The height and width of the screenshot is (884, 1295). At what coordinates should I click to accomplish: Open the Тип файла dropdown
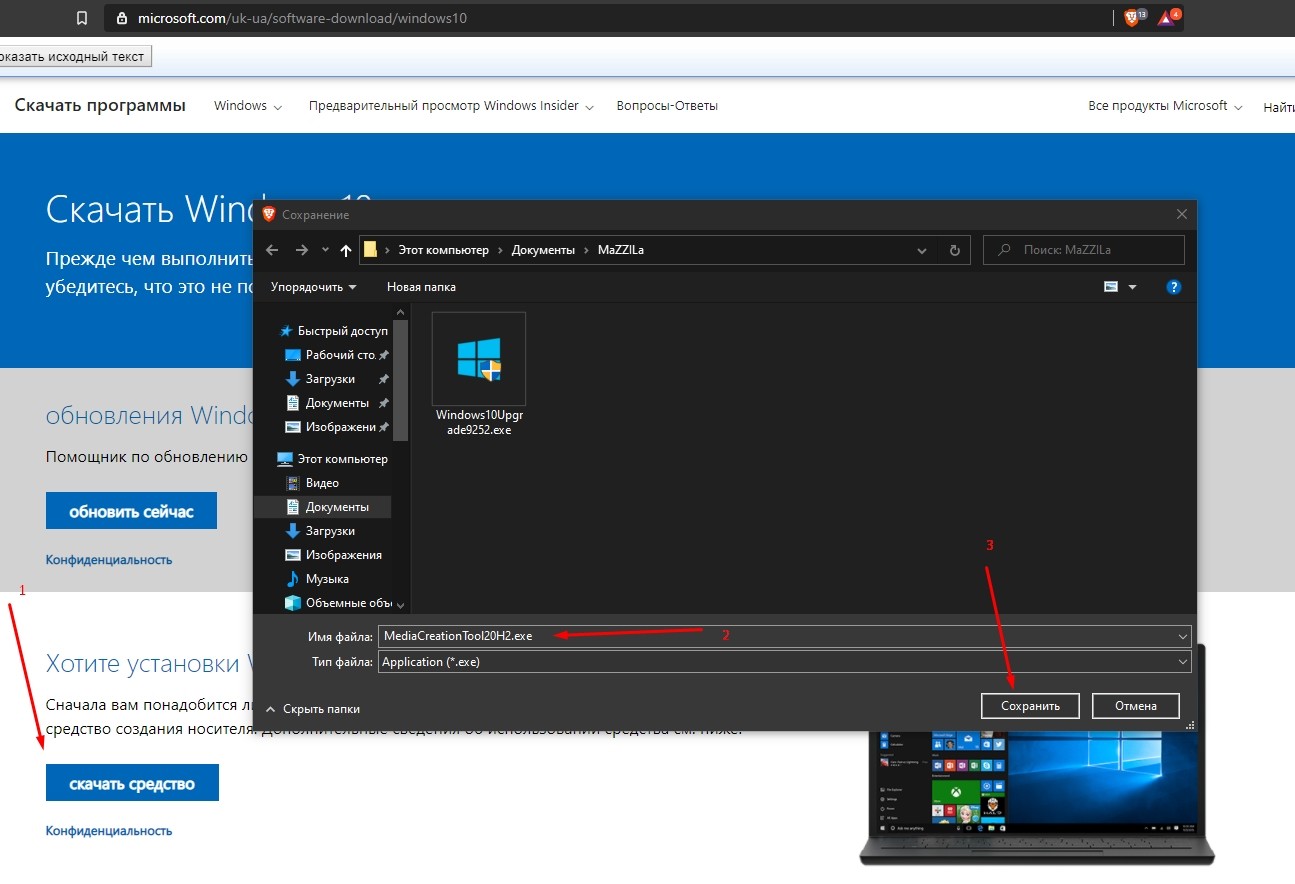coord(785,662)
